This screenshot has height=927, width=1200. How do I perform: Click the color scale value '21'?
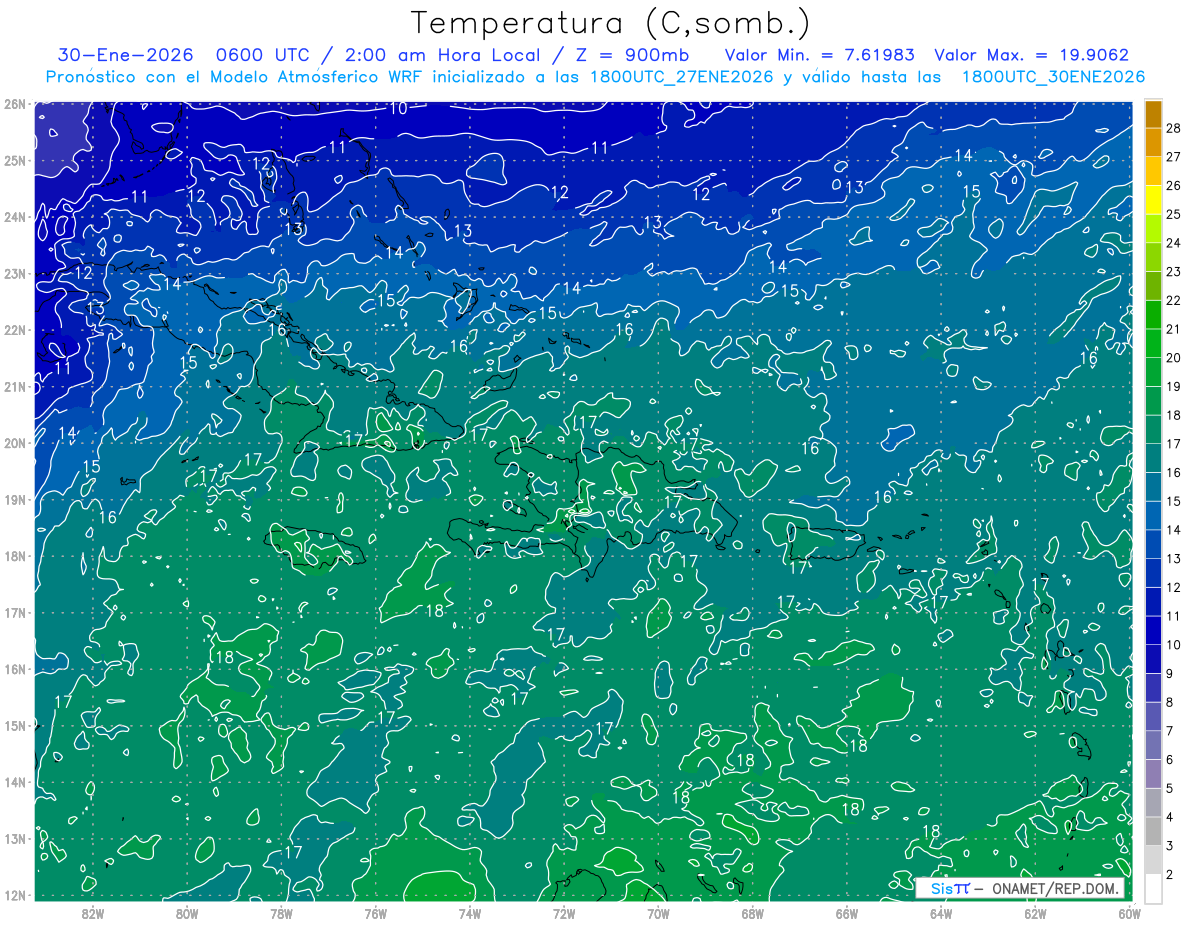click(1174, 329)
